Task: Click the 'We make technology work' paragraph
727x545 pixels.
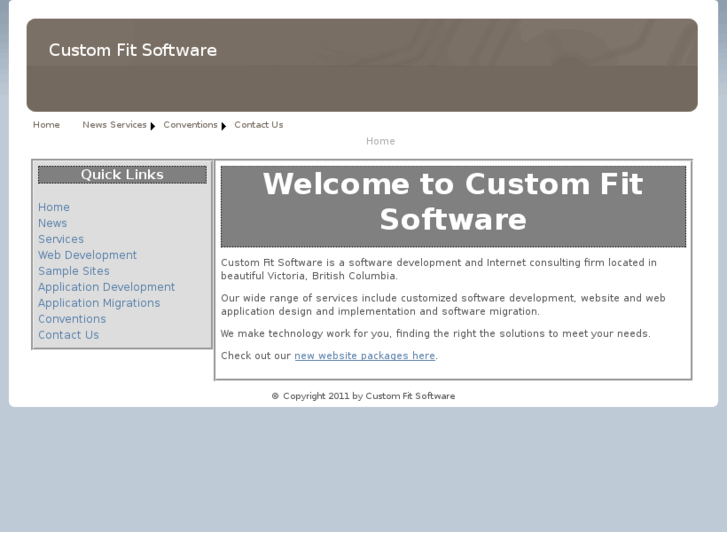Action: click(435, 333)
